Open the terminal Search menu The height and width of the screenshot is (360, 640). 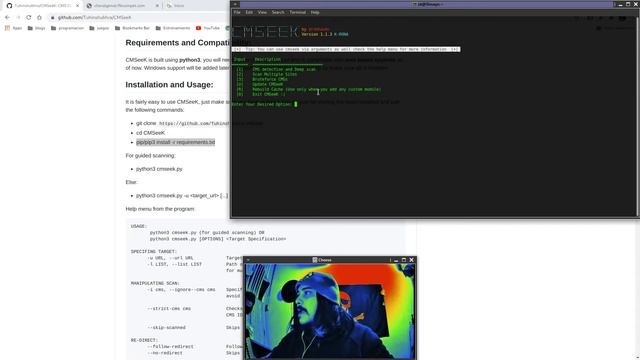click(278, 13)
